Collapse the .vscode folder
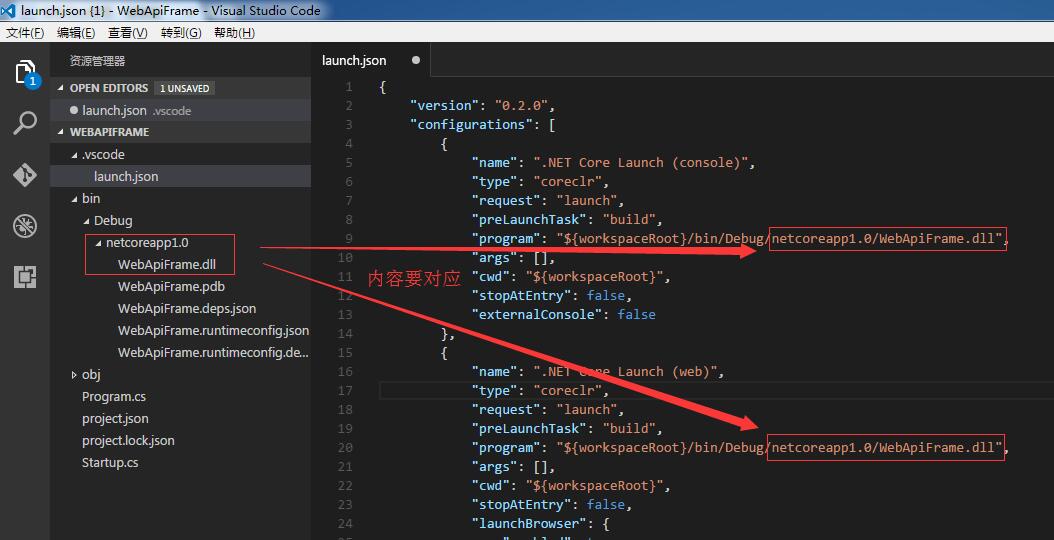Screen dimensions: 1054x540 (x=75, y=155)
